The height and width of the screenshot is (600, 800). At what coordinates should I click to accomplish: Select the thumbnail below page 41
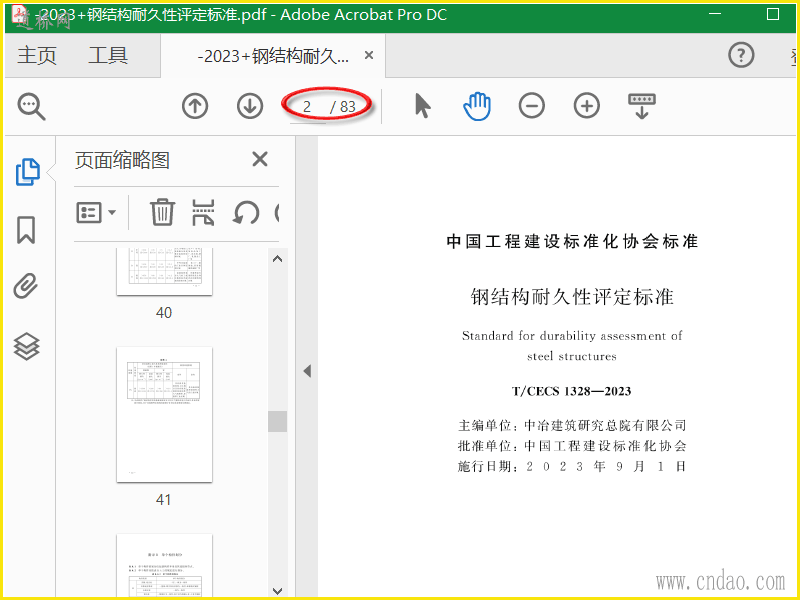[164, 565]
